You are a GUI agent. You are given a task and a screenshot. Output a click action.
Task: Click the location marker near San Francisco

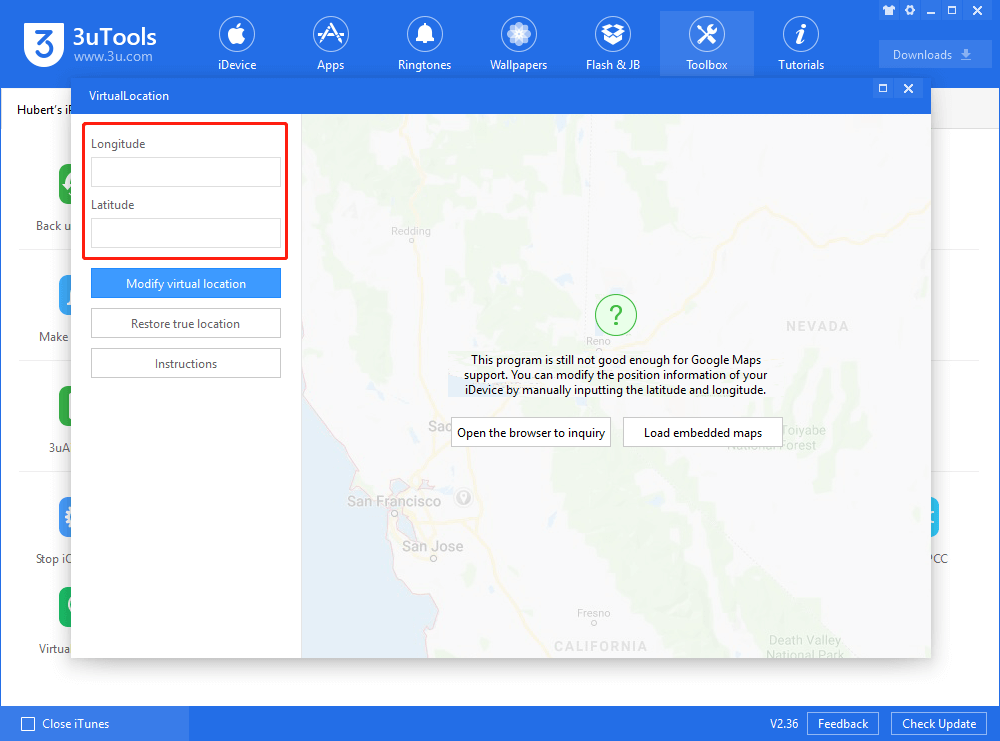462,497
